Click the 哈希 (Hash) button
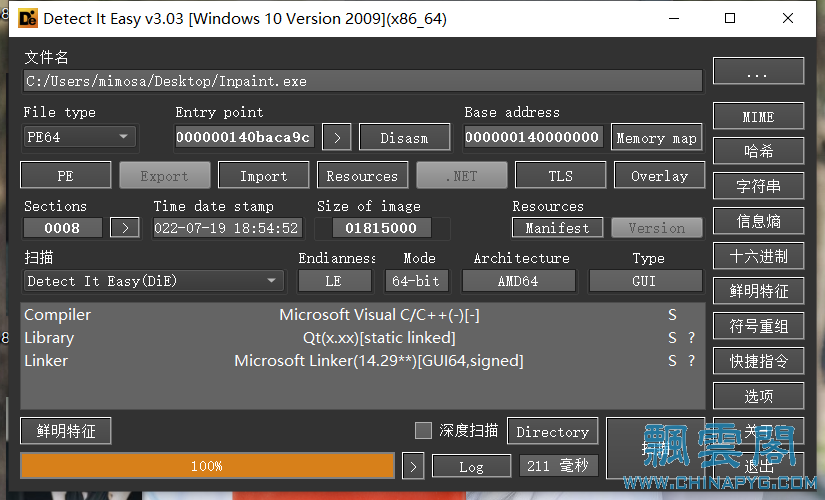The image size is (825, 500). pos(758,152)
